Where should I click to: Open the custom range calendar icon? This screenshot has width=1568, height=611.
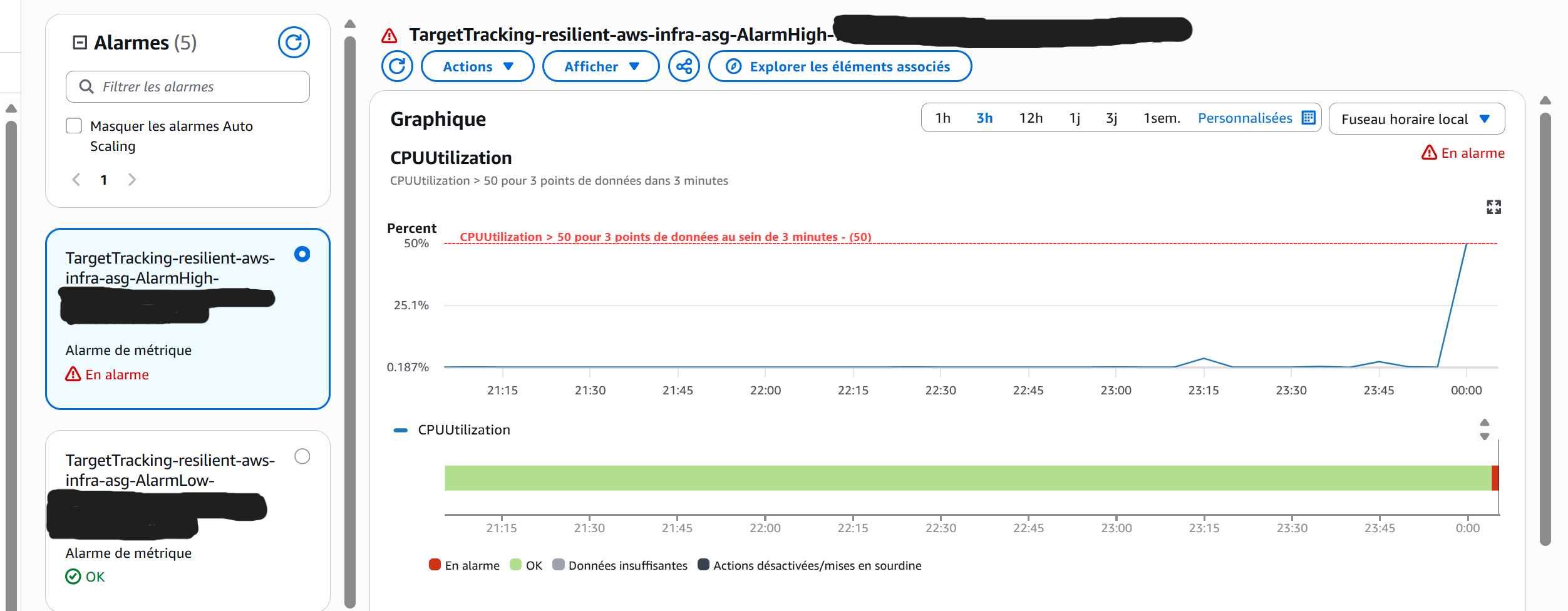[1308, 118]
